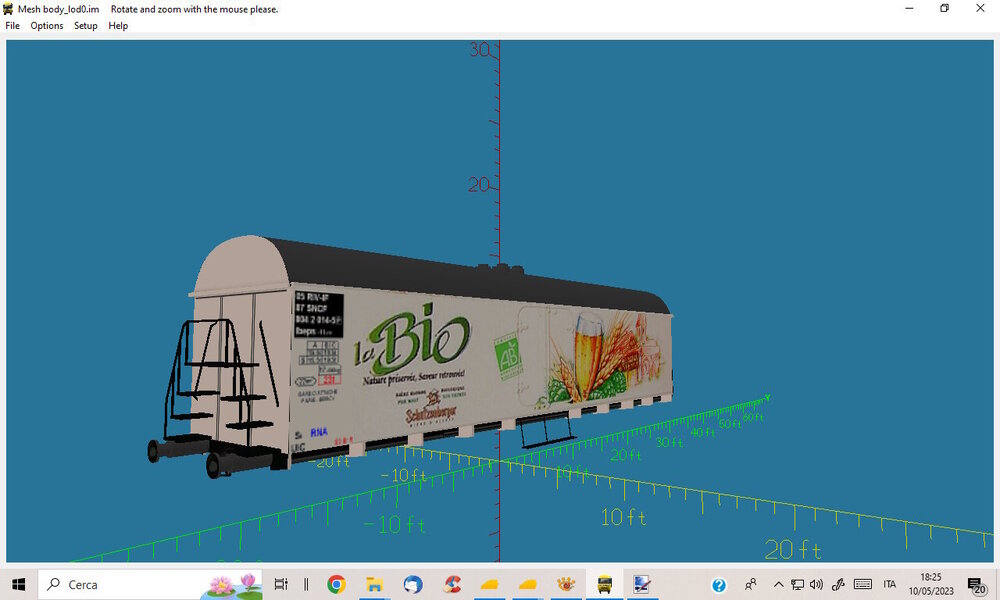
Task: Open the red CCleaner taskbar icon
Action: click(452, 584)
